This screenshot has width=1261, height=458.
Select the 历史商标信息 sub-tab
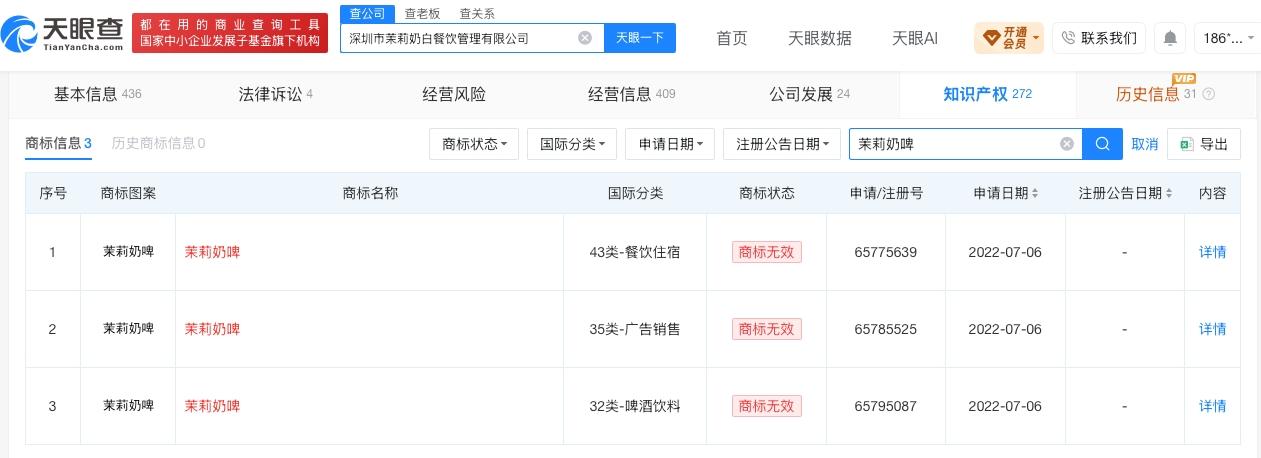[158, 143]
